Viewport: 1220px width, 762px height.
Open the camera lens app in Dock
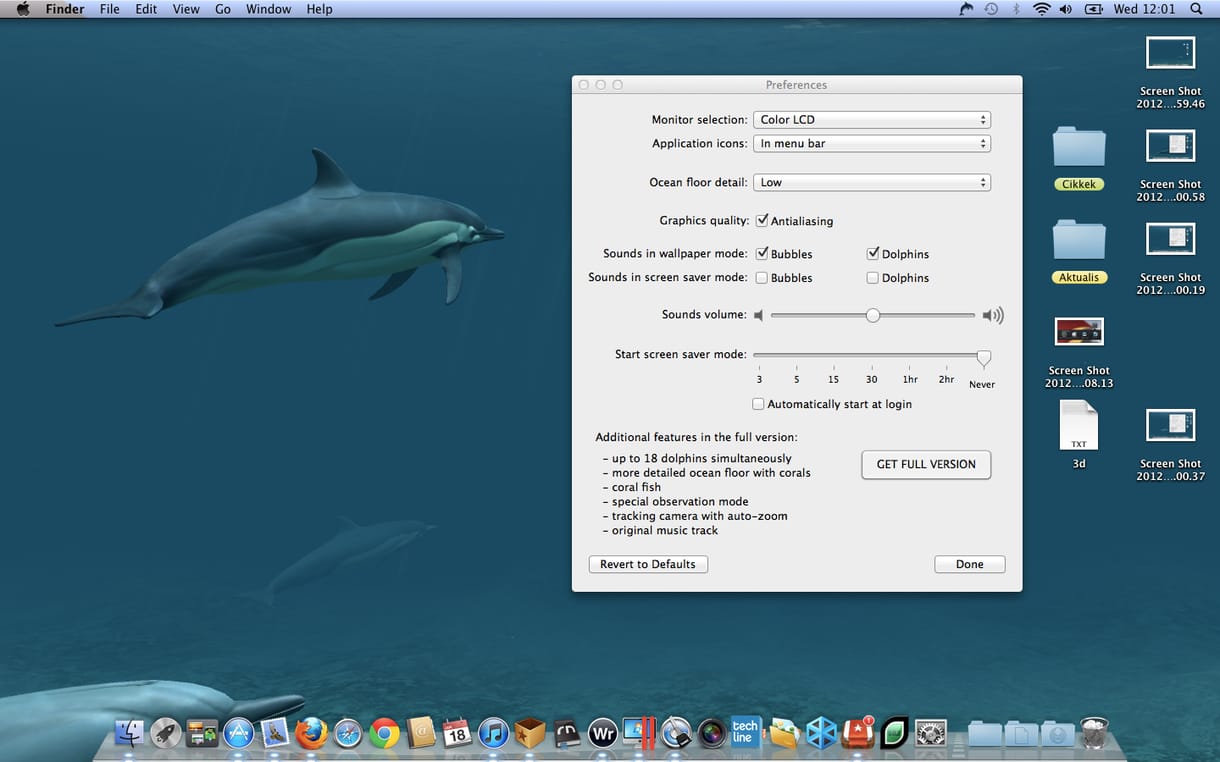(712, 734)
